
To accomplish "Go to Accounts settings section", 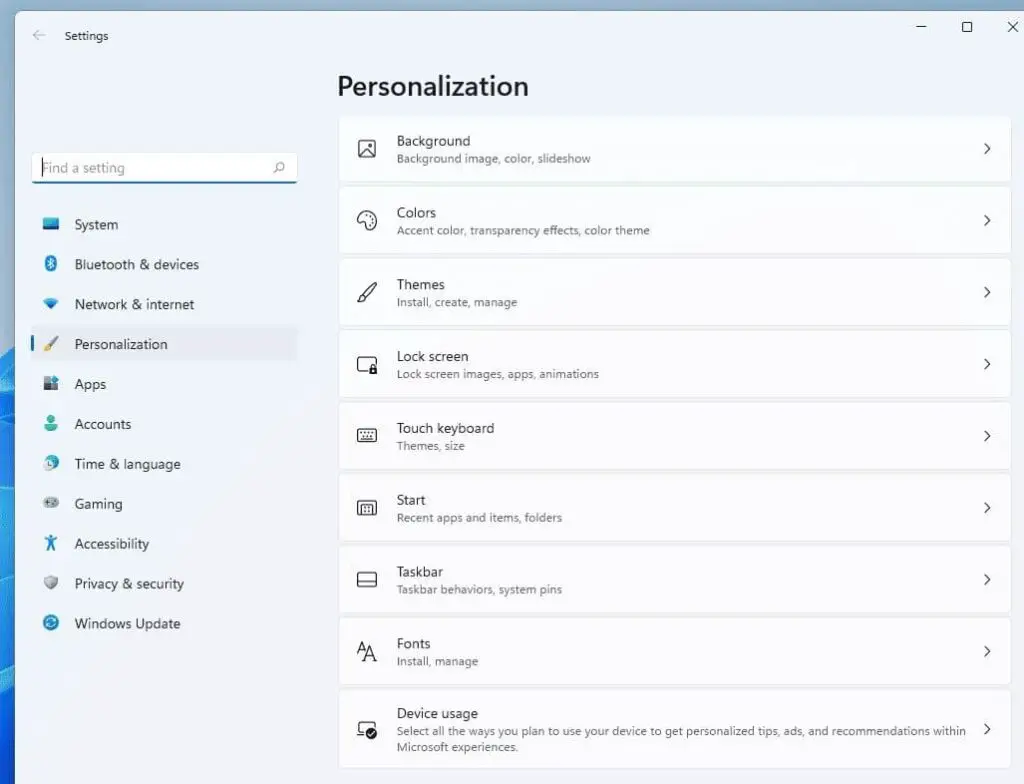I will tap(102, 424).
